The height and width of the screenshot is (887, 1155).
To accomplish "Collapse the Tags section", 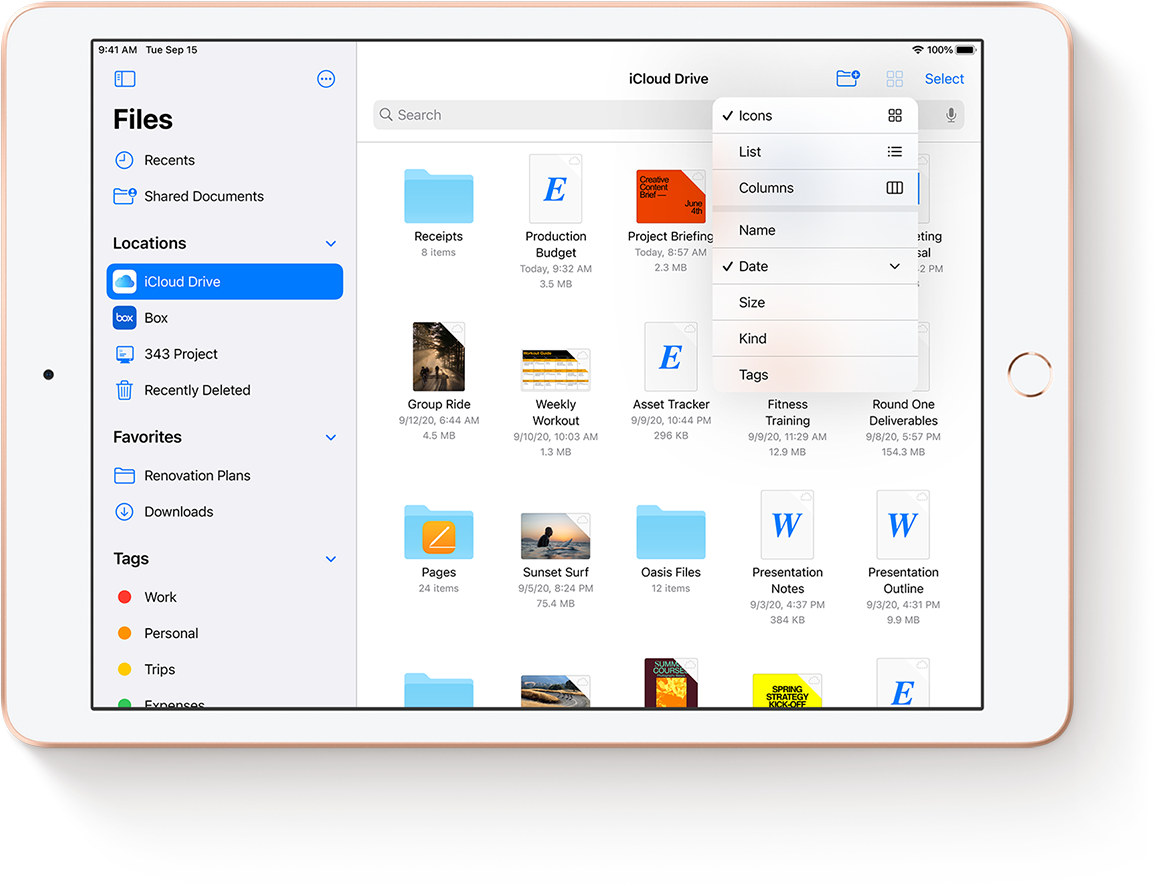I will coord(331,559).
